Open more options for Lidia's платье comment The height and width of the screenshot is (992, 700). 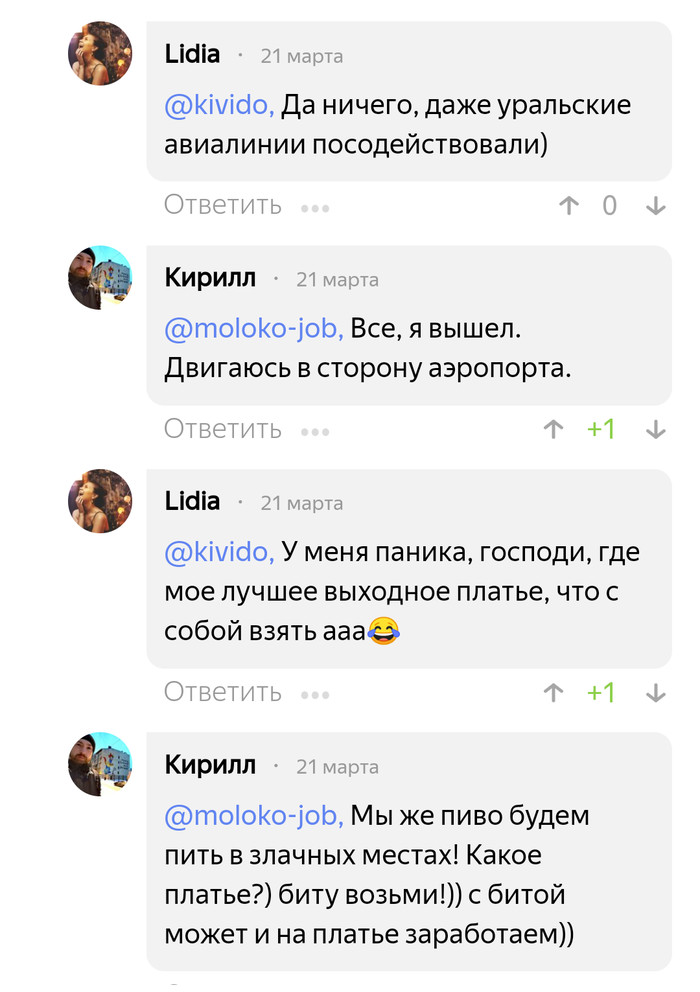(315, 695)
